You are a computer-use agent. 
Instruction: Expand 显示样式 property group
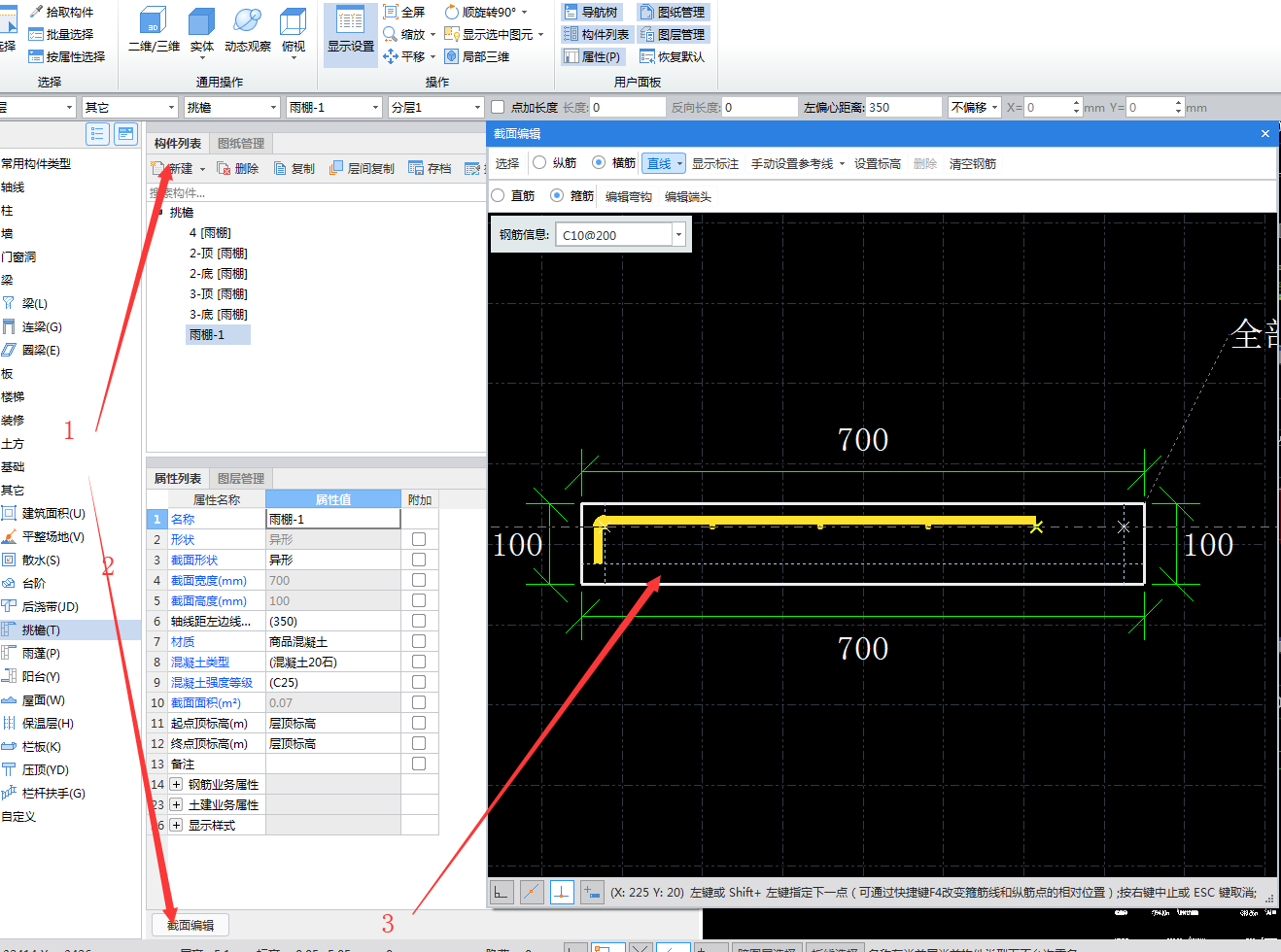[x=176, y=825]
